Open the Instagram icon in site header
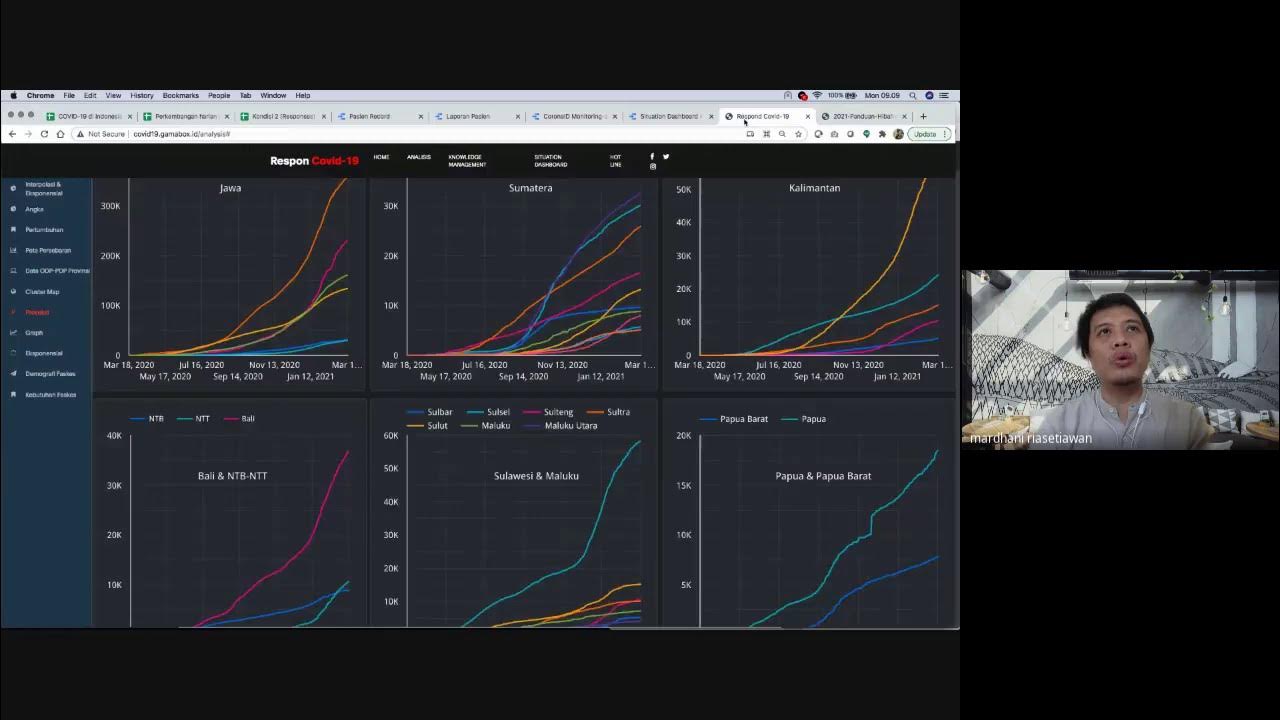1280x720 pixels. [652, 166]
